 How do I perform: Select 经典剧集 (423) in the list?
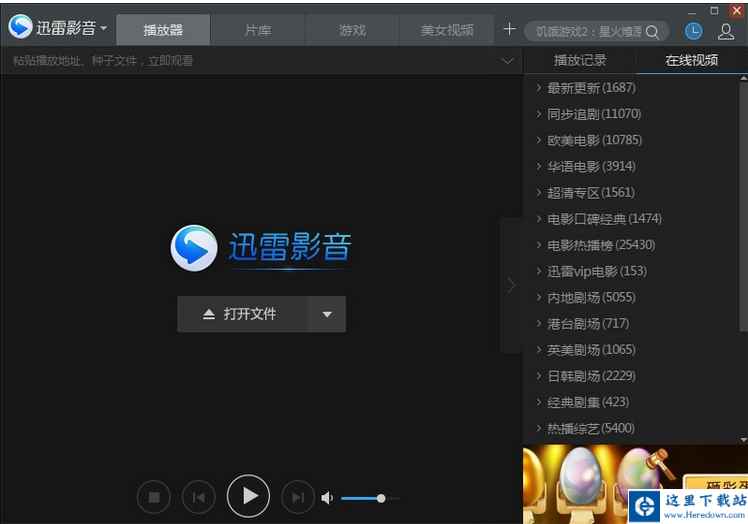click(582, 402)
